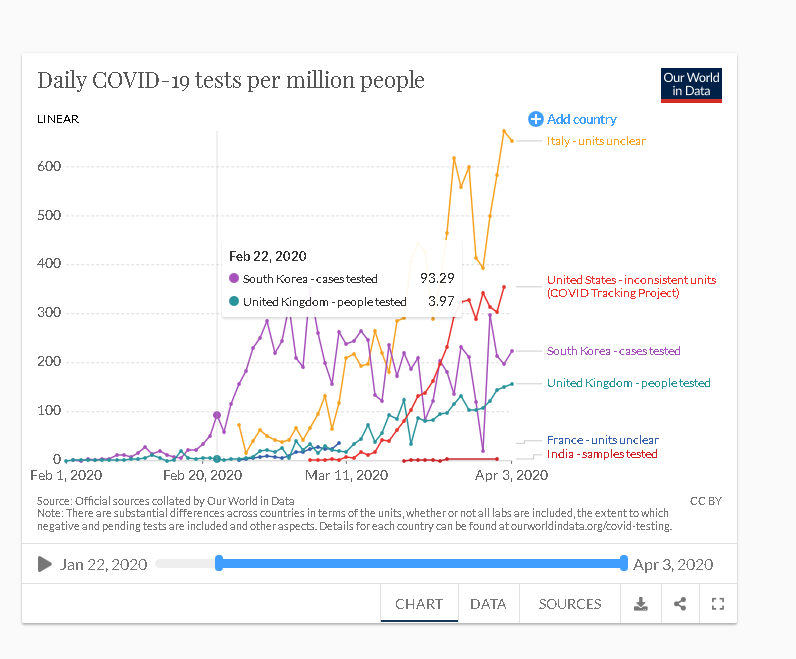Viewport: 796px width, 659px height.
Task: View the SOURCES tab
Action: pos(570,604)
